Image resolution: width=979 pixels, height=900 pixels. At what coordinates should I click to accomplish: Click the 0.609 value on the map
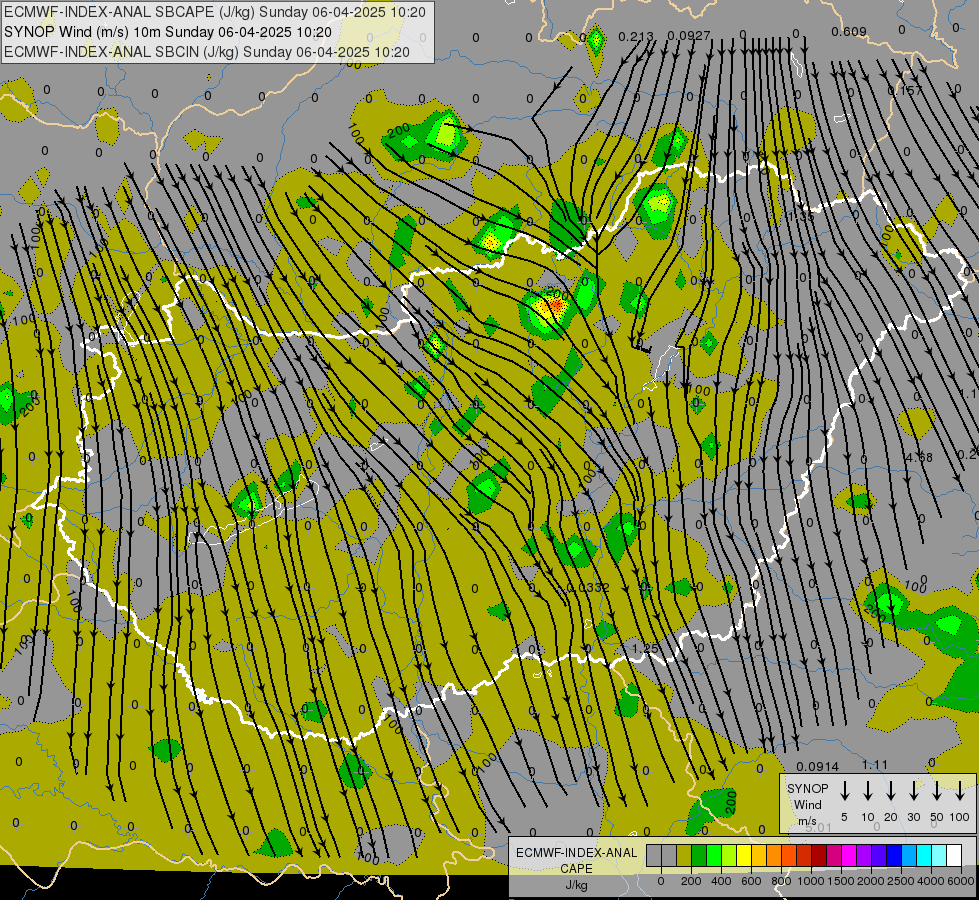(x=849, y=32)
